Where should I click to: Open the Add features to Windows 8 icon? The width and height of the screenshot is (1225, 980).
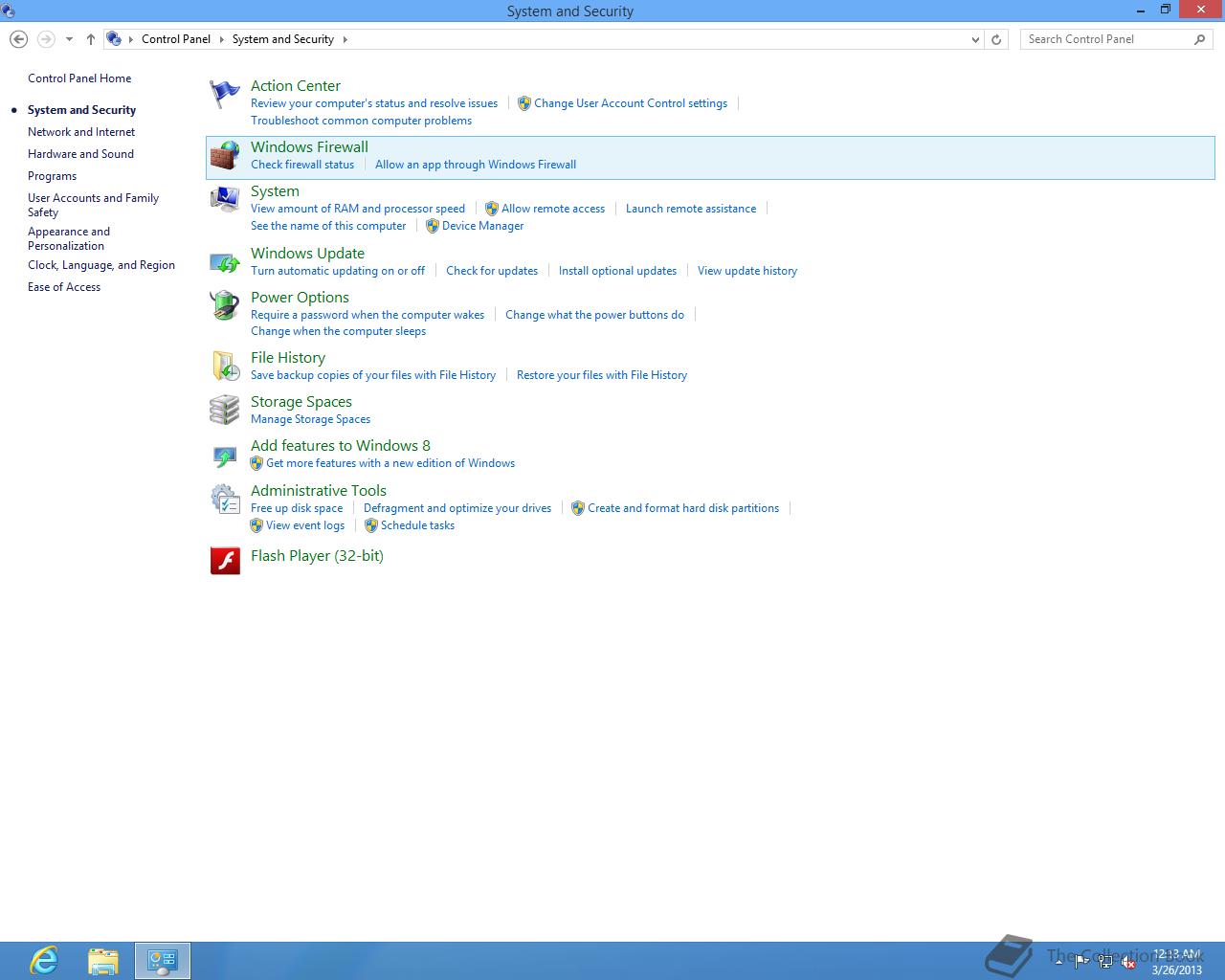click(x=225, y=456)
